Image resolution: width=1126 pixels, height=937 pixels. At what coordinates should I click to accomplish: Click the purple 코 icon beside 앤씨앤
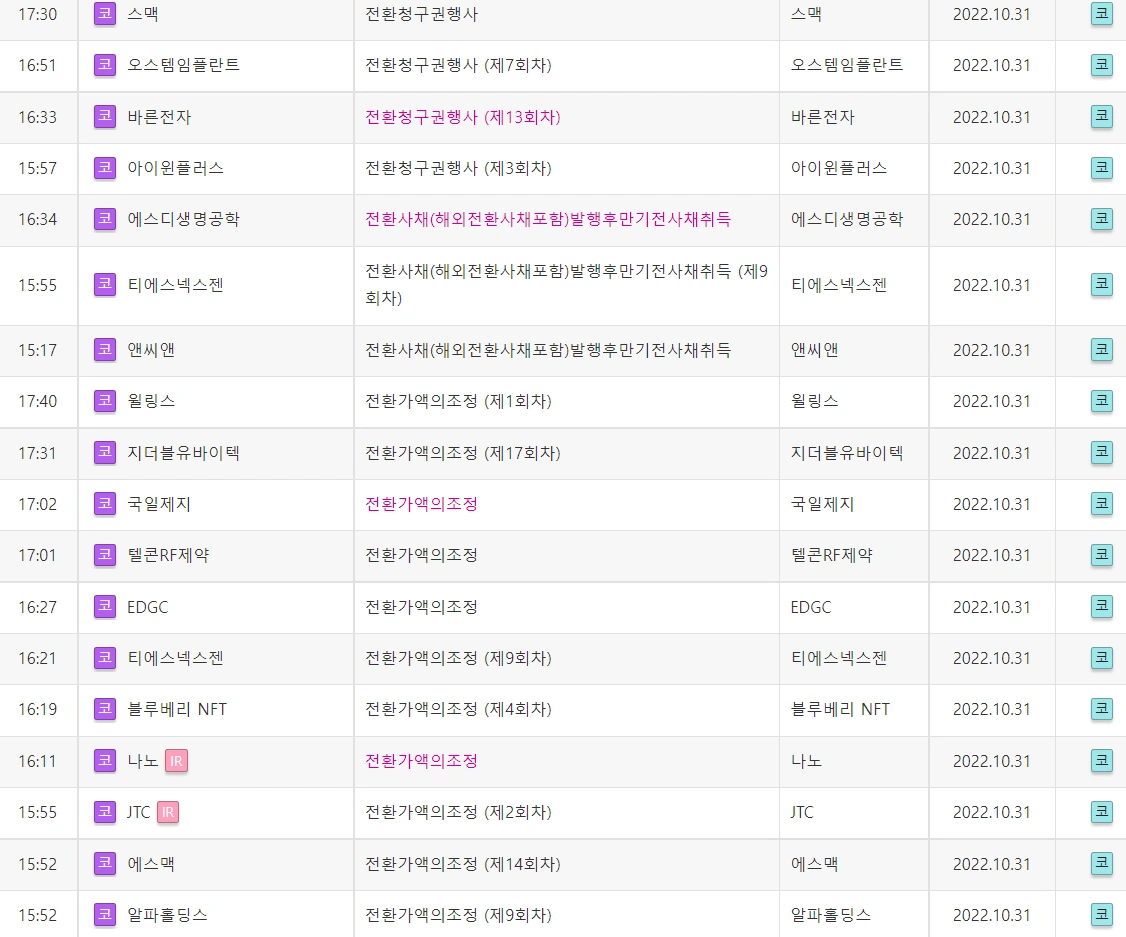pos(105,350)
